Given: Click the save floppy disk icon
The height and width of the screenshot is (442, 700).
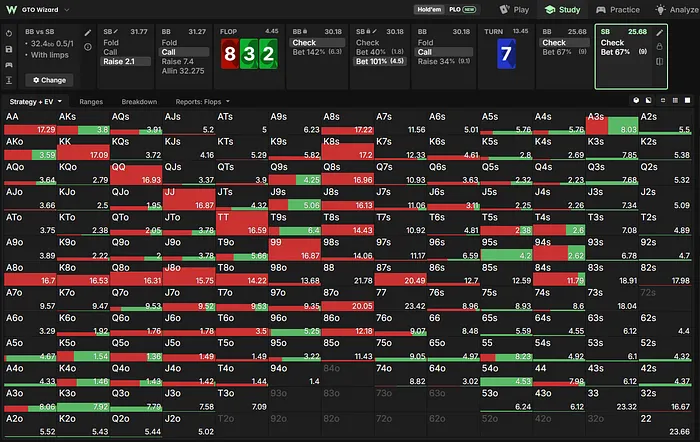Looking at the screenshot, I should 9,49.
